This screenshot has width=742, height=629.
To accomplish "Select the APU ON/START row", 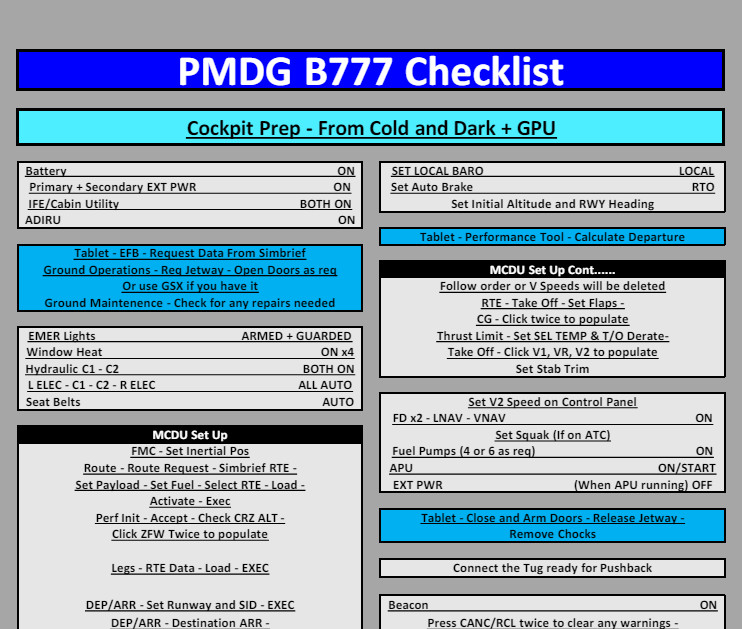I will point(552,468).
